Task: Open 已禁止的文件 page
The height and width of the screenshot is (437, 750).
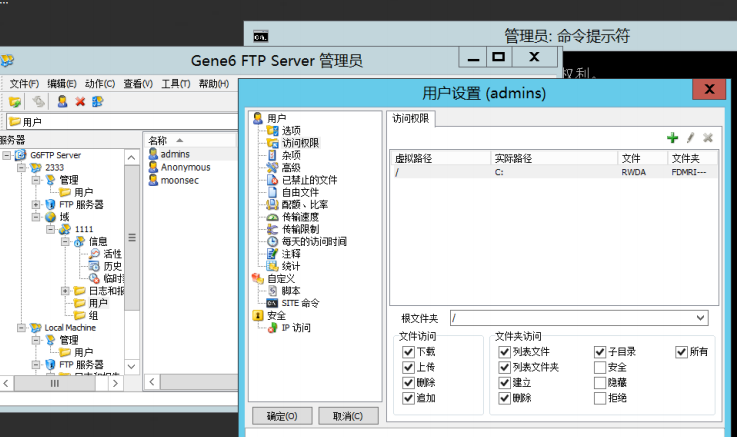Action: 309,180
